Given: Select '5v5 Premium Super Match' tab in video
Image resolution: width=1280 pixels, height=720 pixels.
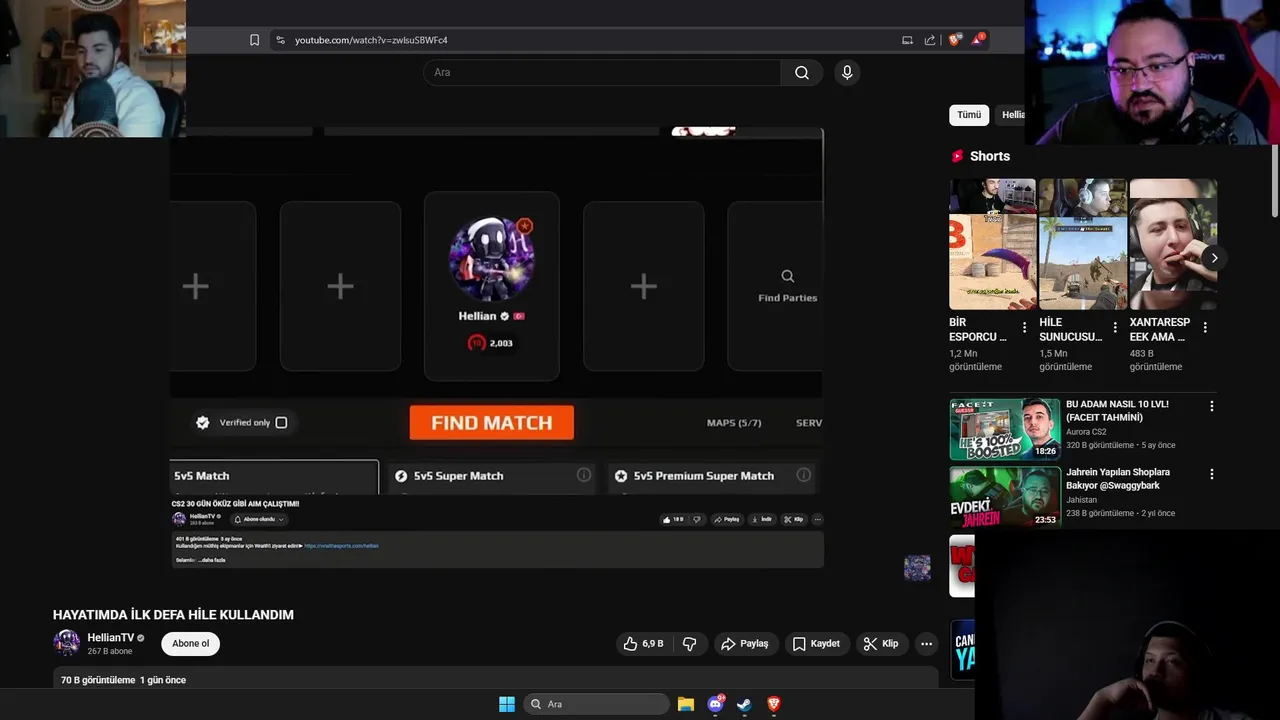Looking at the screenshot, I should [711, 477].
